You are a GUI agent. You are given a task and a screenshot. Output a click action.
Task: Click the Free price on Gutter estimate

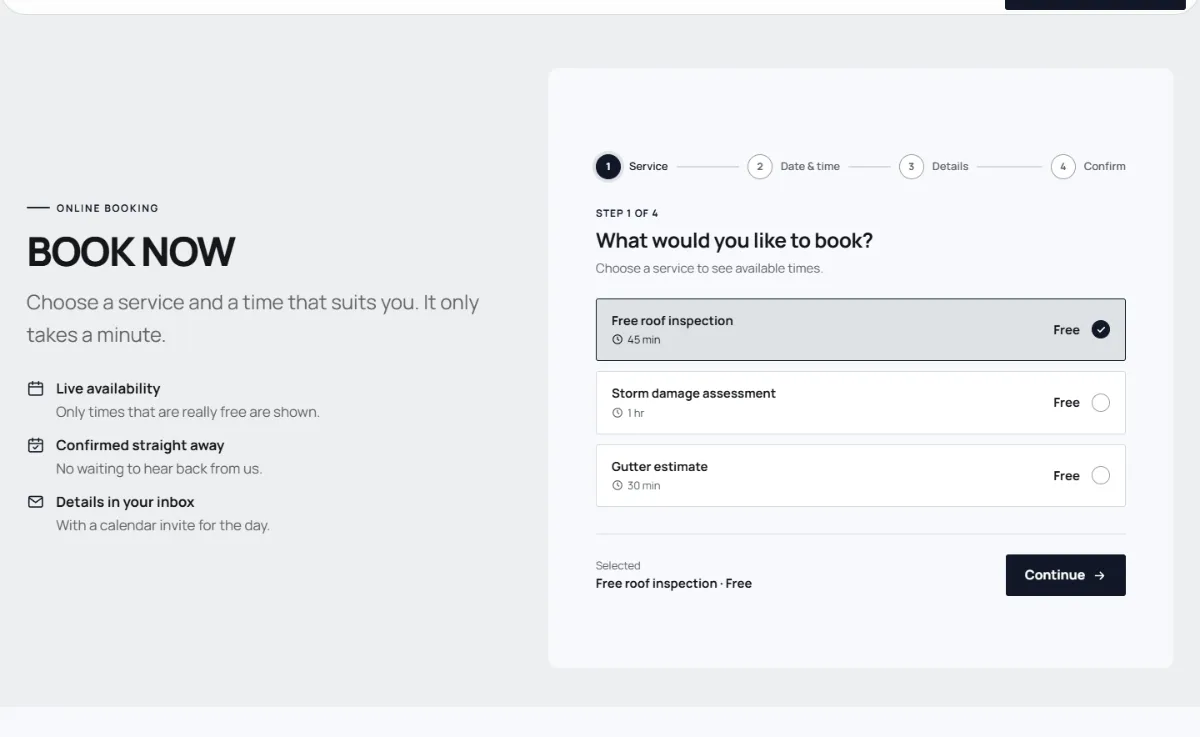click(x=1066, y=476)
